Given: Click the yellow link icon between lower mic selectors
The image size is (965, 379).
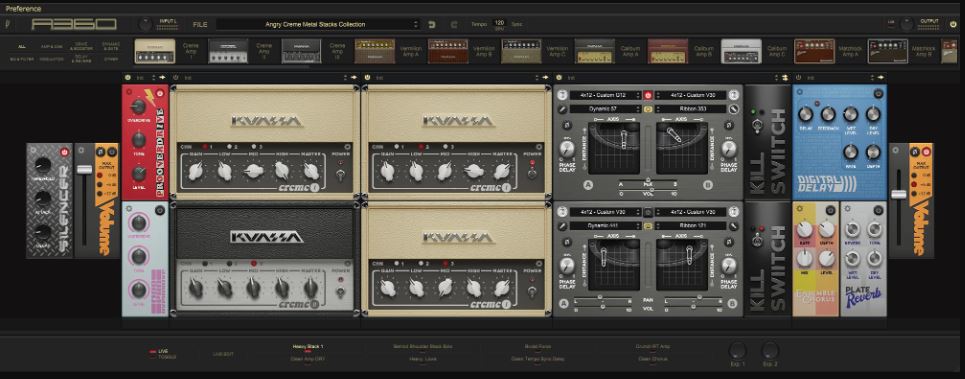Looking at the screenshot, I should (x=648, y=225).
